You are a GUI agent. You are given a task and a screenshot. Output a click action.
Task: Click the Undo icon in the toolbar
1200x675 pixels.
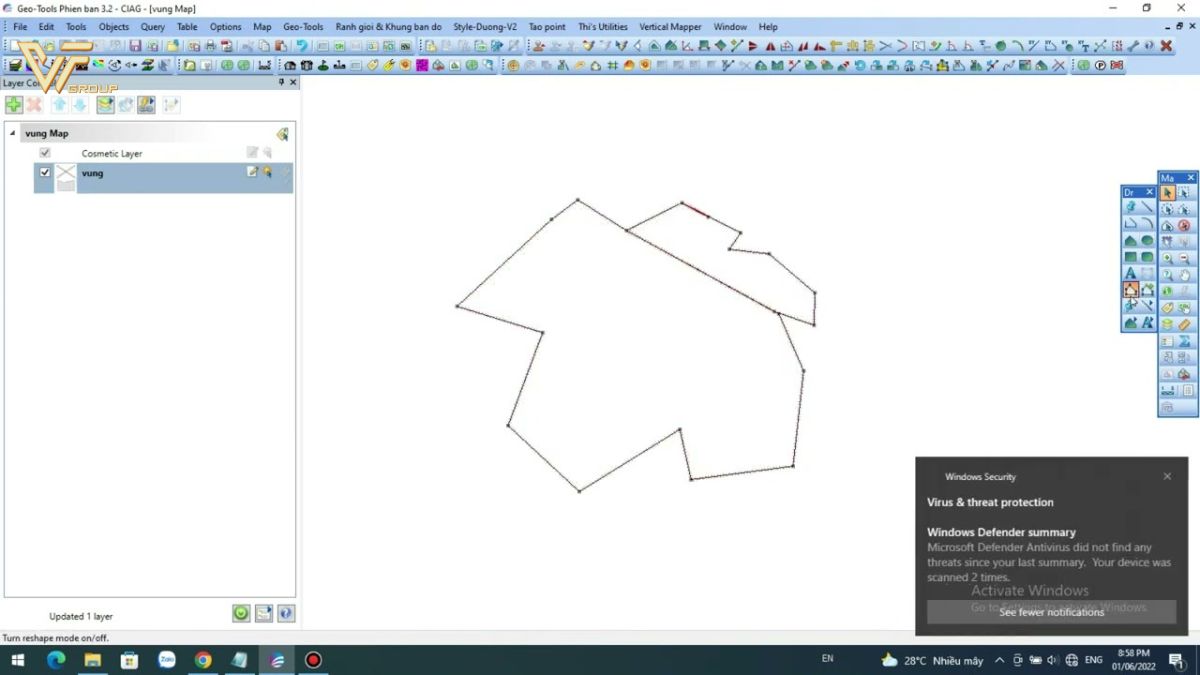pyautogui.click(x=301, y=45)
